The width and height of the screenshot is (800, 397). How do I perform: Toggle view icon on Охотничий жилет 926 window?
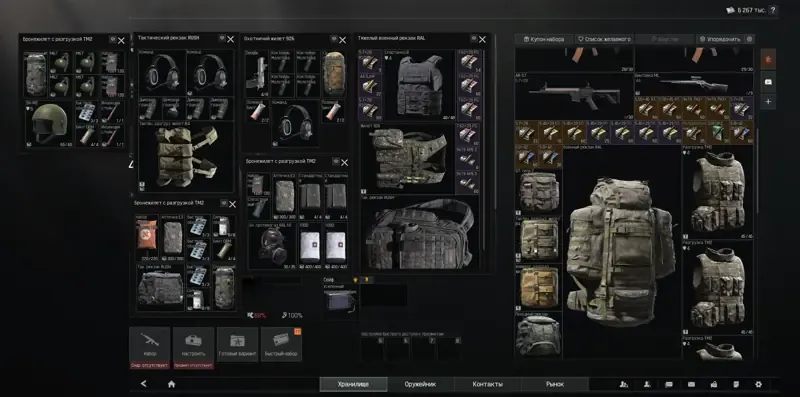pos(334,38)
